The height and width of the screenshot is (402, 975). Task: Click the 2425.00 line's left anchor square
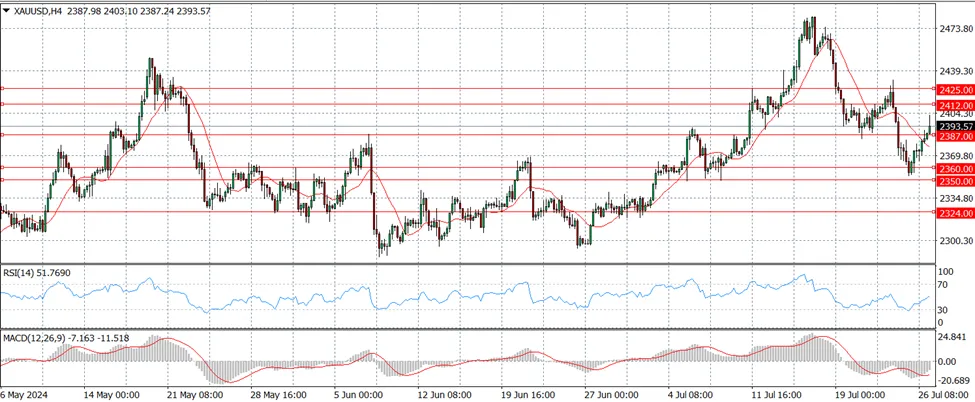pyautogui.click(x=2, y=88)
